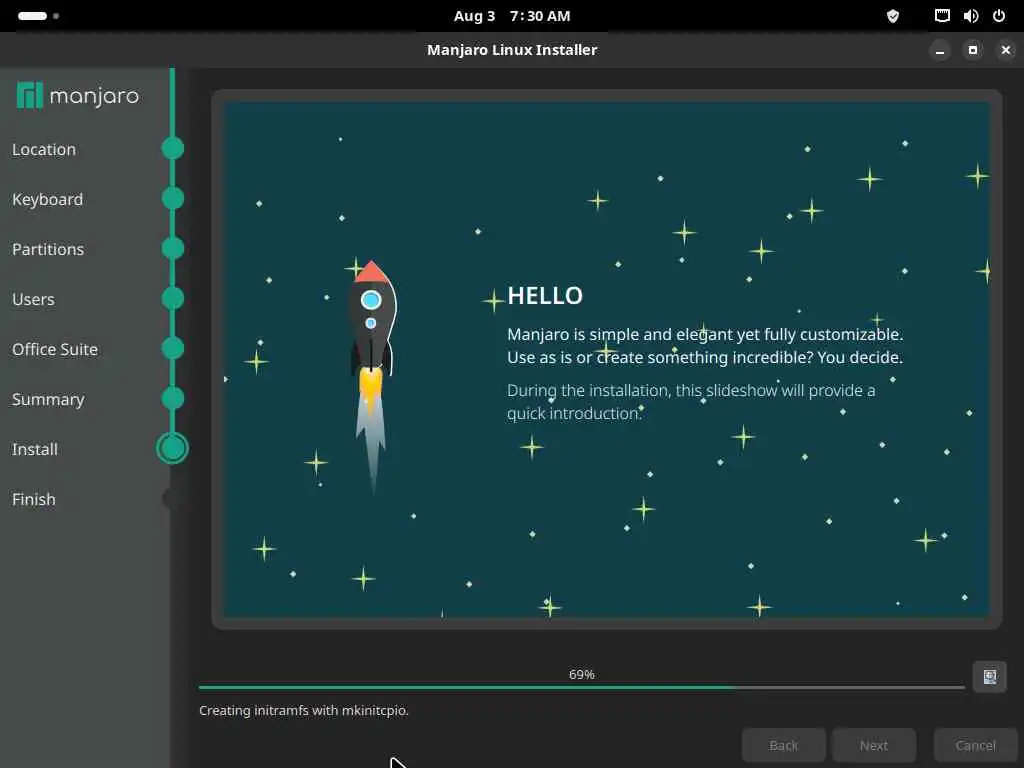This screenshot has height=768, width=1024.
Task: Click the Finish step circle marker
Action: click(172, 499)
